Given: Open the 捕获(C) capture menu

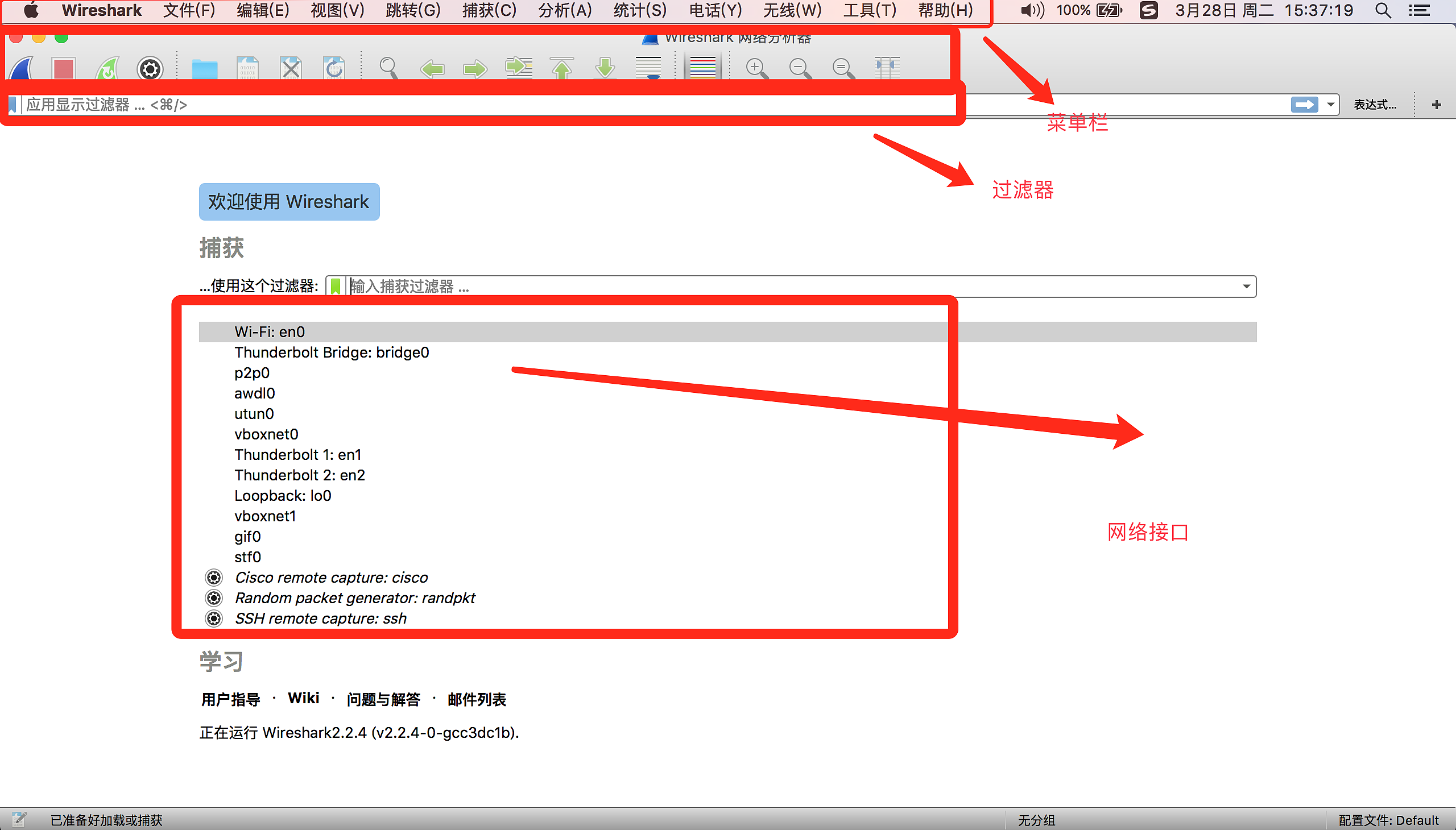Looking at the screenshot, I should [489, 10].
